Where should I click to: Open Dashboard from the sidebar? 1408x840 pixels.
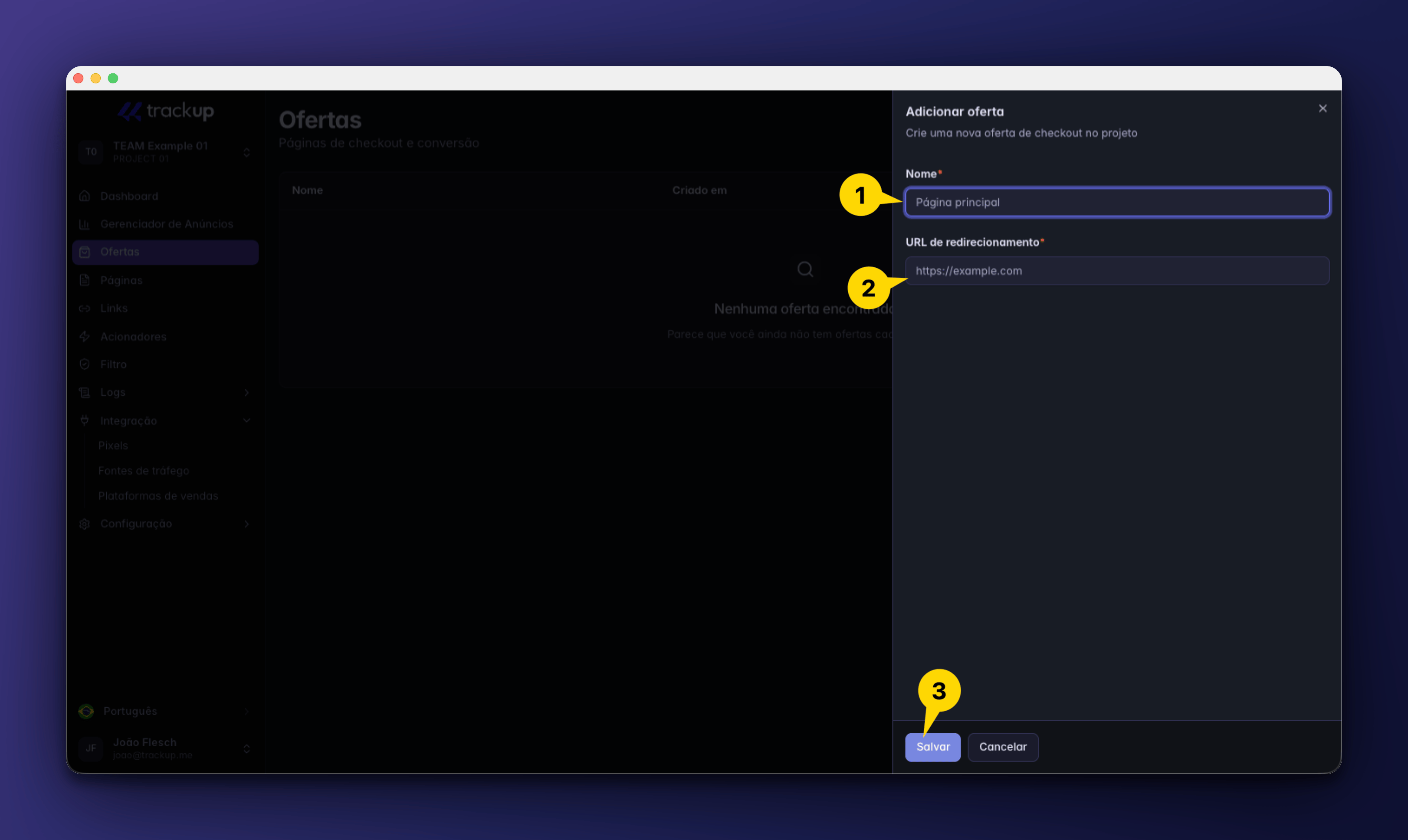point(165,197)
